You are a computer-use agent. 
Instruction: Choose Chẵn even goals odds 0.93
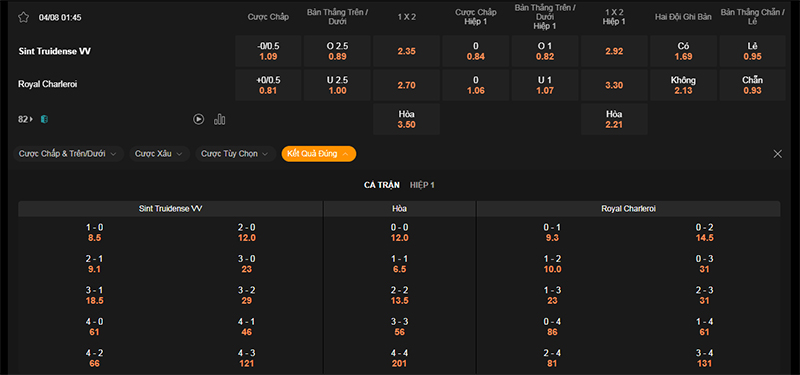[x=753, y=85]
